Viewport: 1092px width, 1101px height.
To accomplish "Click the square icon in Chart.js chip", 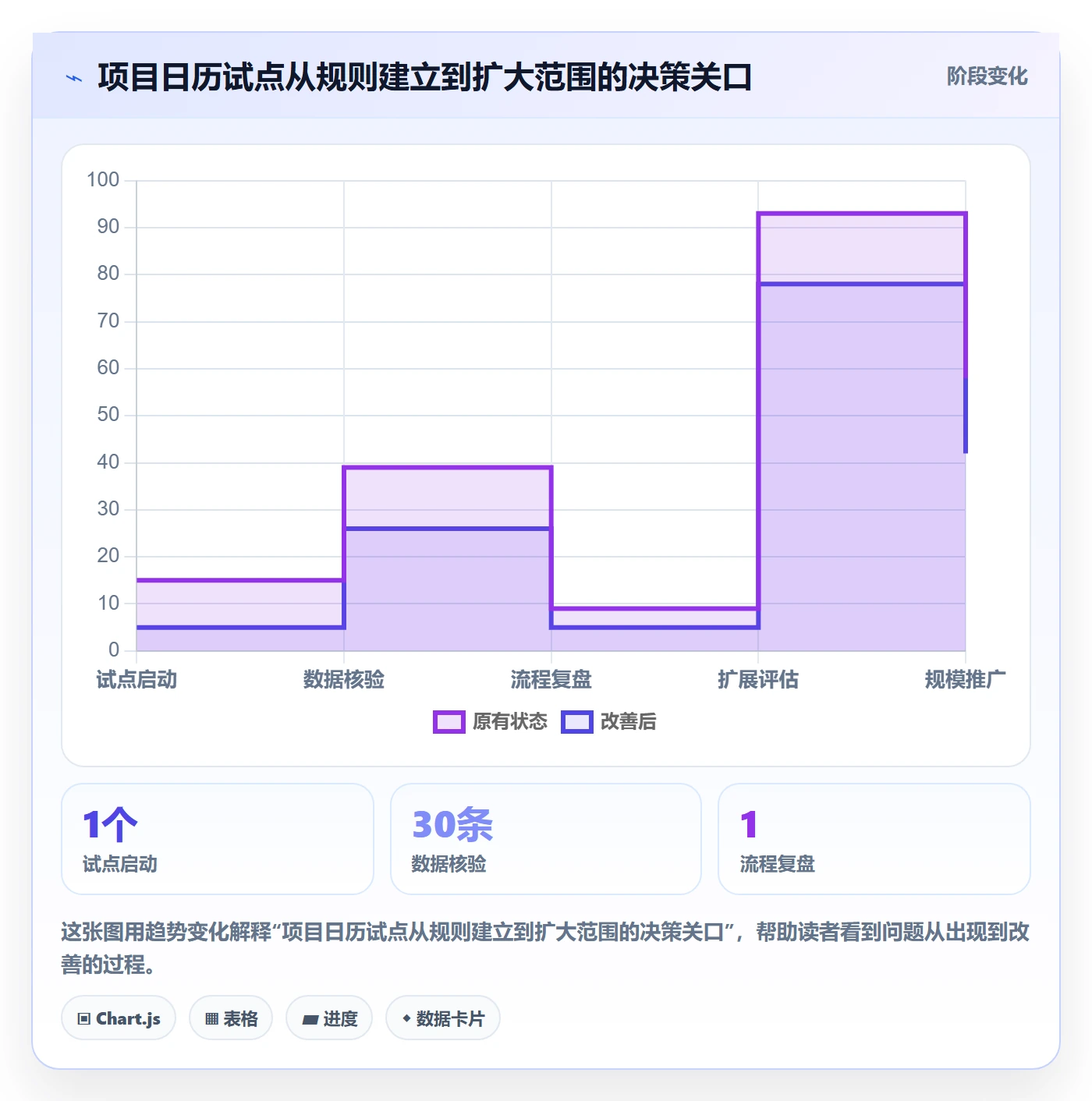I will point(83,1018).
